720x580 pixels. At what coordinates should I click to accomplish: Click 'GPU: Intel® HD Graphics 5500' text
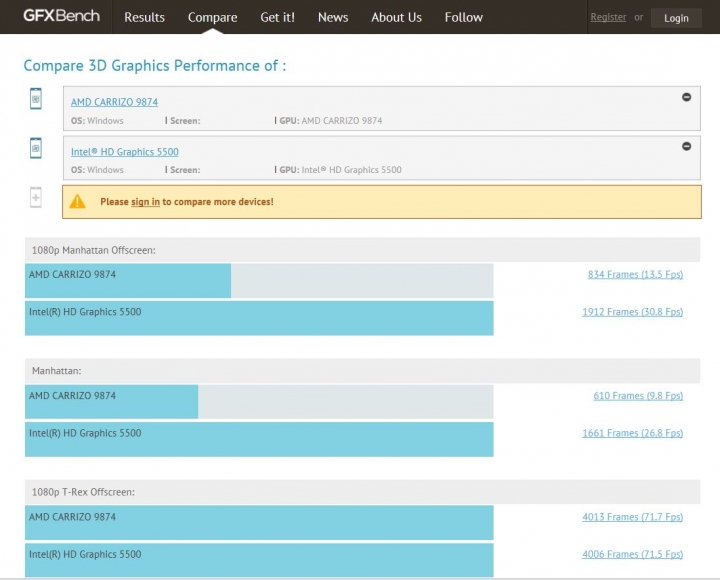[340, 170]
